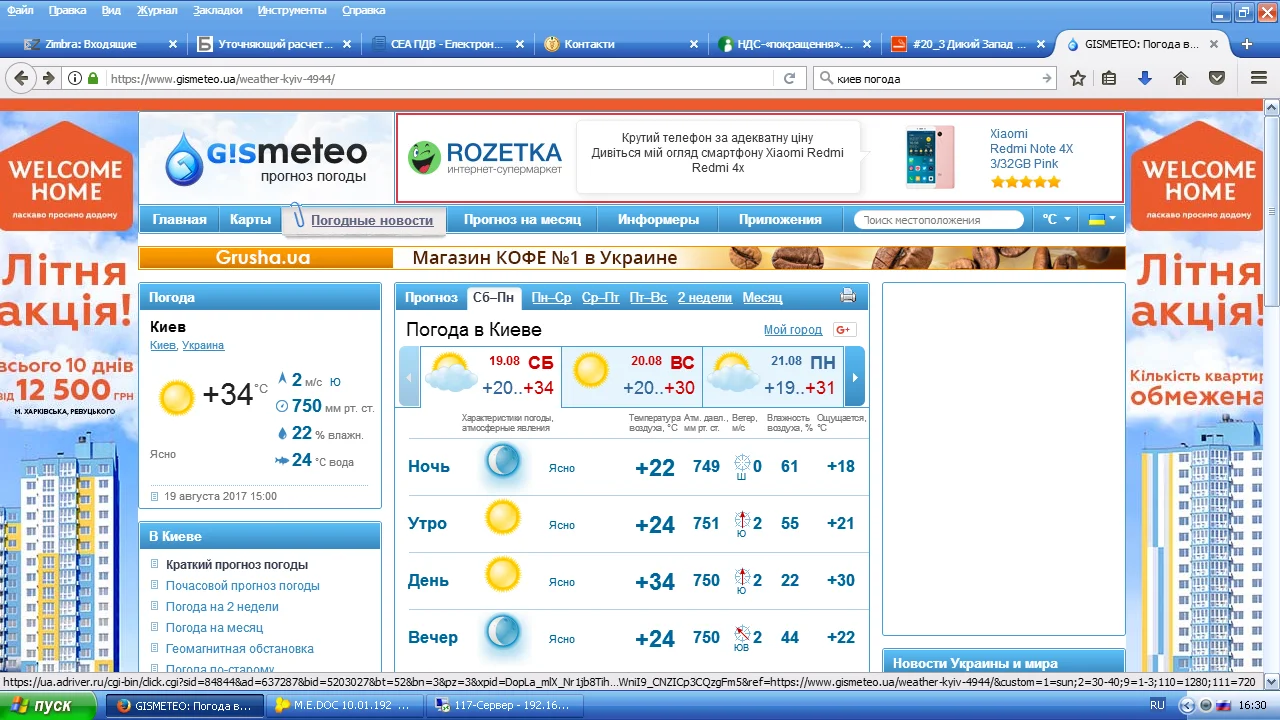Click the site info icon in address bar

click(x=75, y=78)
